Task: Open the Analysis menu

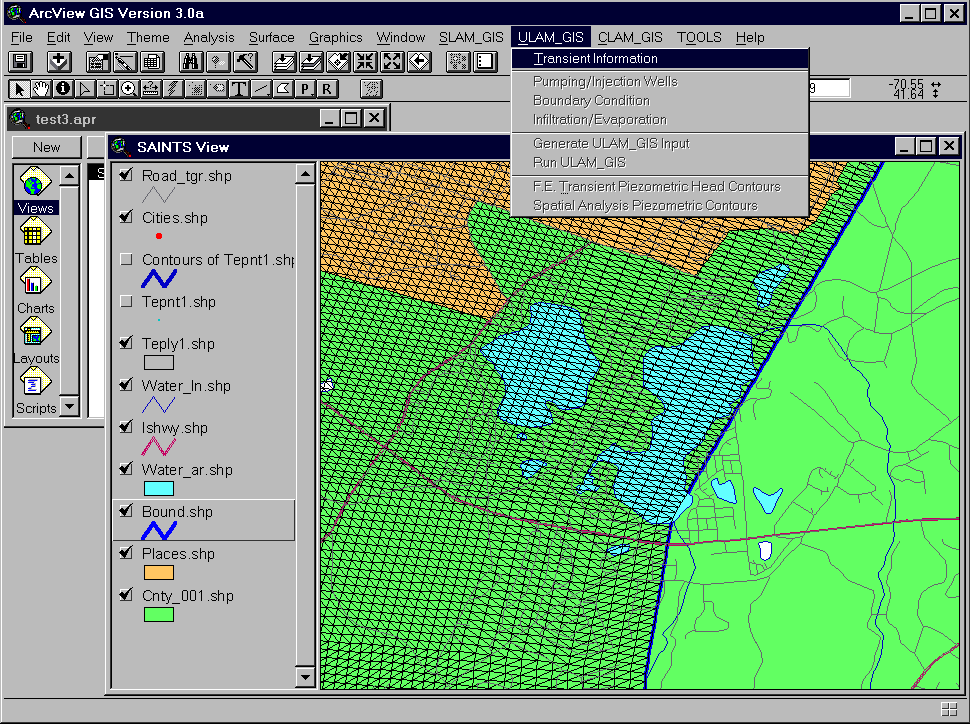Action: point(208,37)
